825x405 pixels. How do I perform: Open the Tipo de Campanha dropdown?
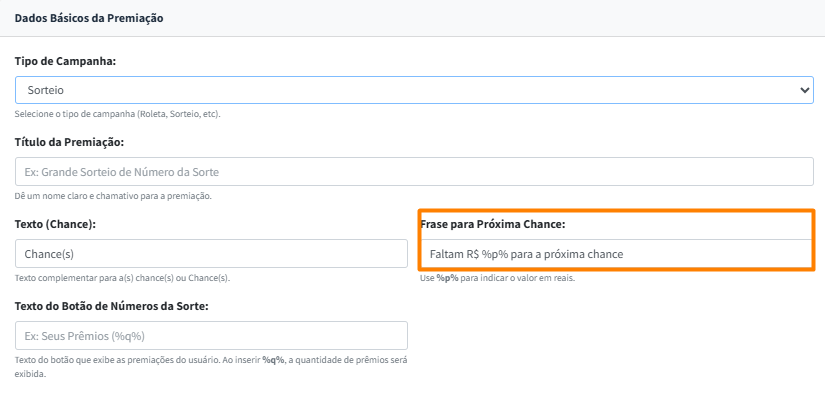pyautogui.click(x=400, y=90)
